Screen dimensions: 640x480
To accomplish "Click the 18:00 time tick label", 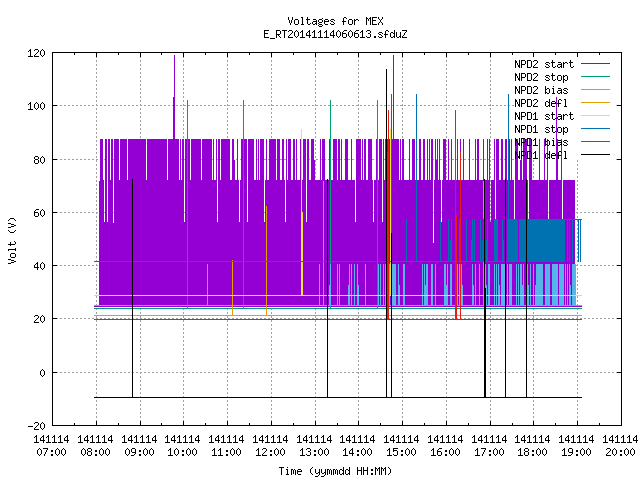I will pos(532,452).
